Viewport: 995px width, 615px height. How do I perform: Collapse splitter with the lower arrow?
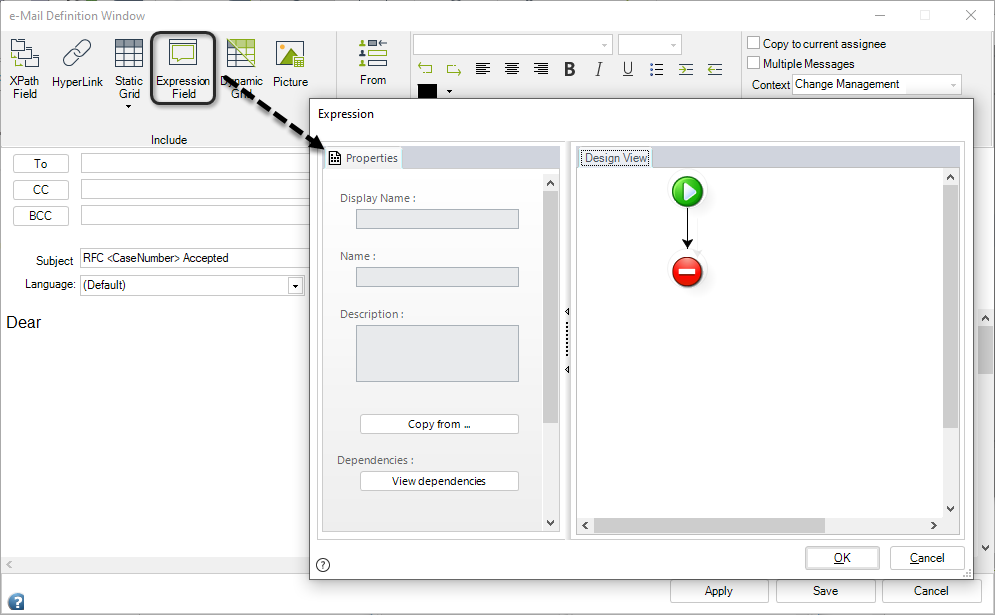pyautogui.click(x=567, y=369)
